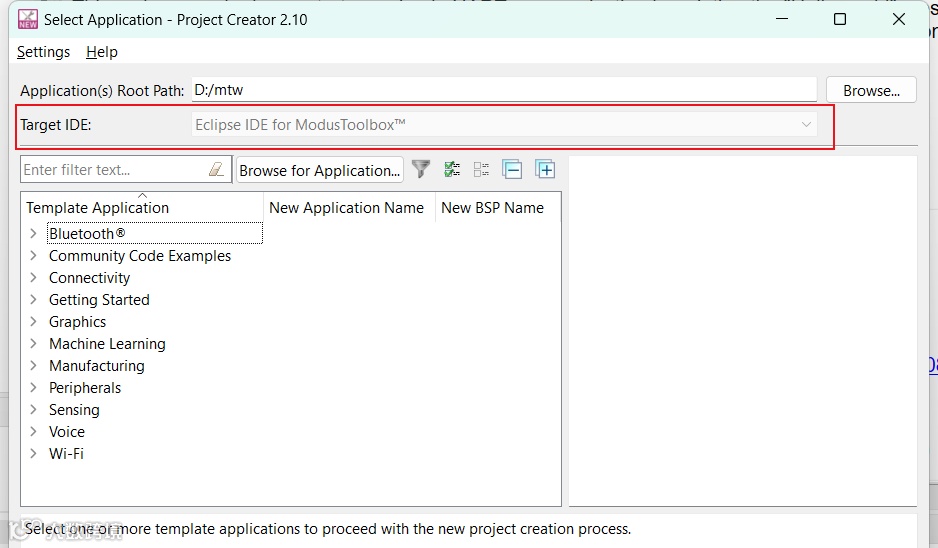Click the filter funnel icon
The height and width of the screenshot is (548, 938).
(421, 169)
